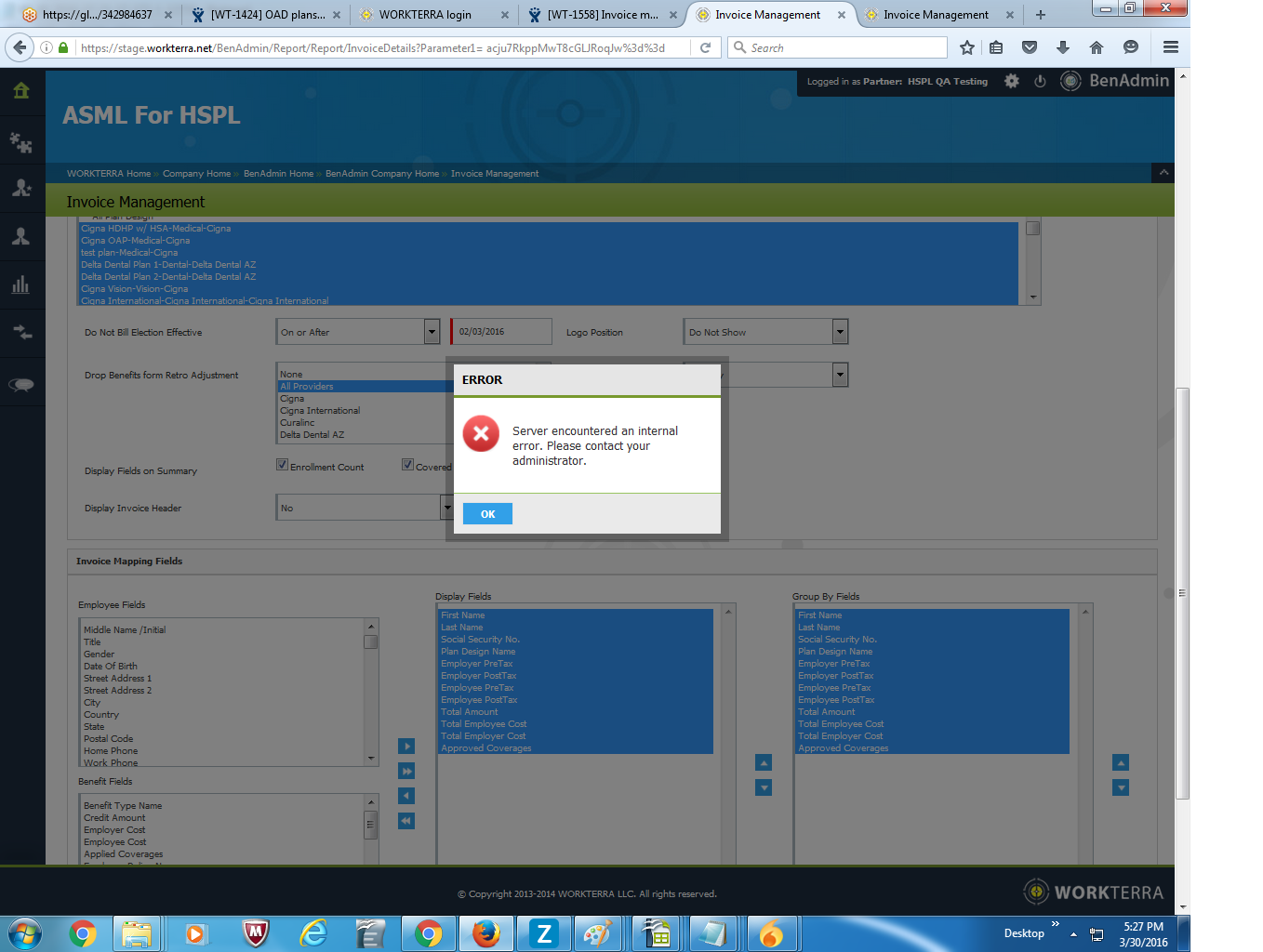Click Invoice Management breadcrumb
The width and height of the screenshot is (1263, 952).
(x=495, y=174)
